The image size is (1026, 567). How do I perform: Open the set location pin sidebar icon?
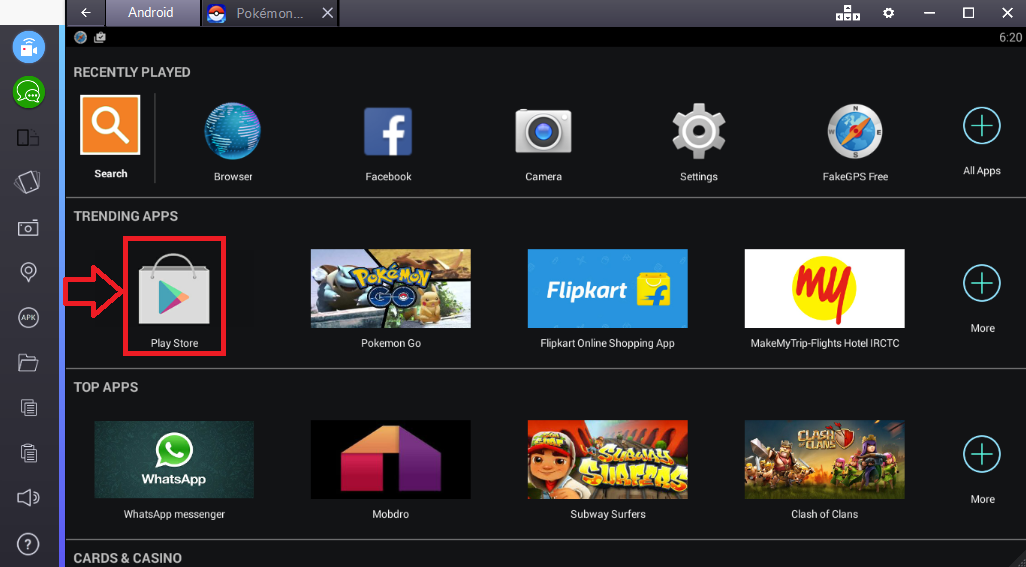[29, 272]
